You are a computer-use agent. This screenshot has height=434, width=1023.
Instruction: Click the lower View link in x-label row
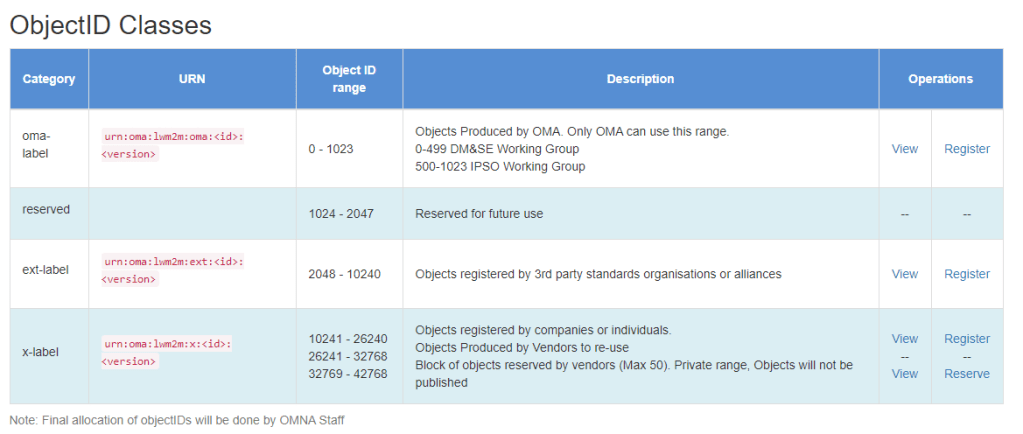pos(904,374)
